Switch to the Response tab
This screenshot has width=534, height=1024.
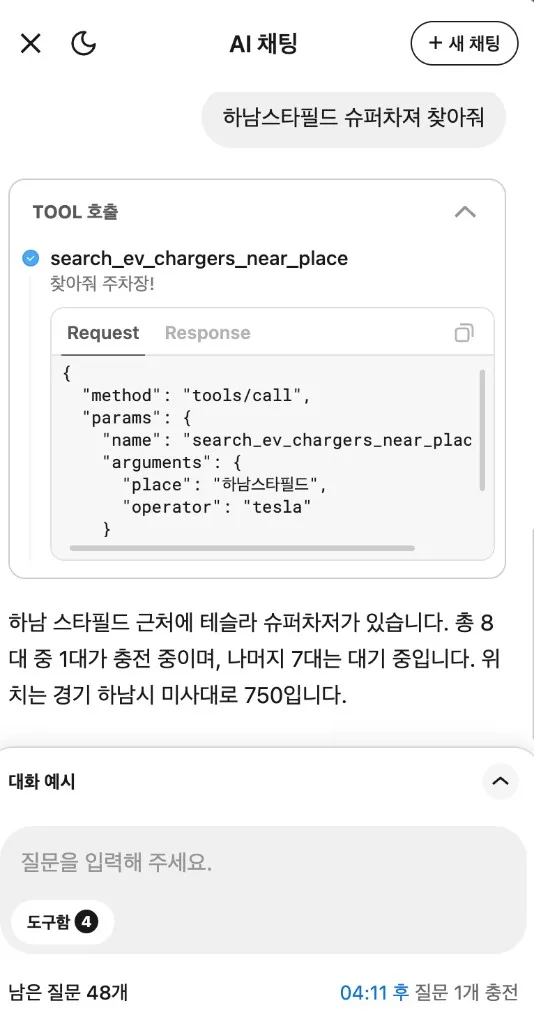208,333
